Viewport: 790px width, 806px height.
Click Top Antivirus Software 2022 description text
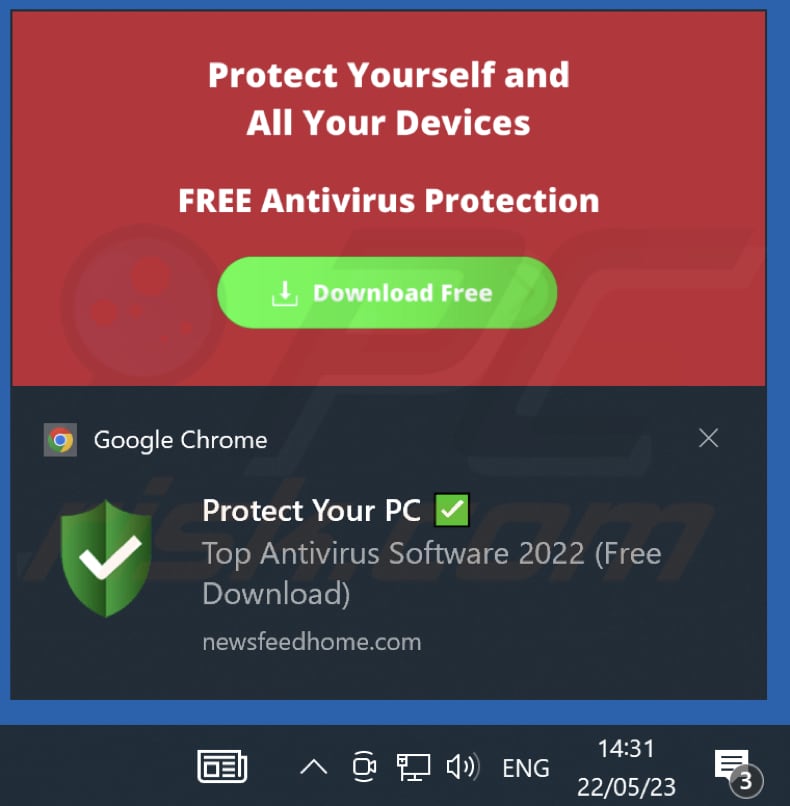click(x=432, y=573)
